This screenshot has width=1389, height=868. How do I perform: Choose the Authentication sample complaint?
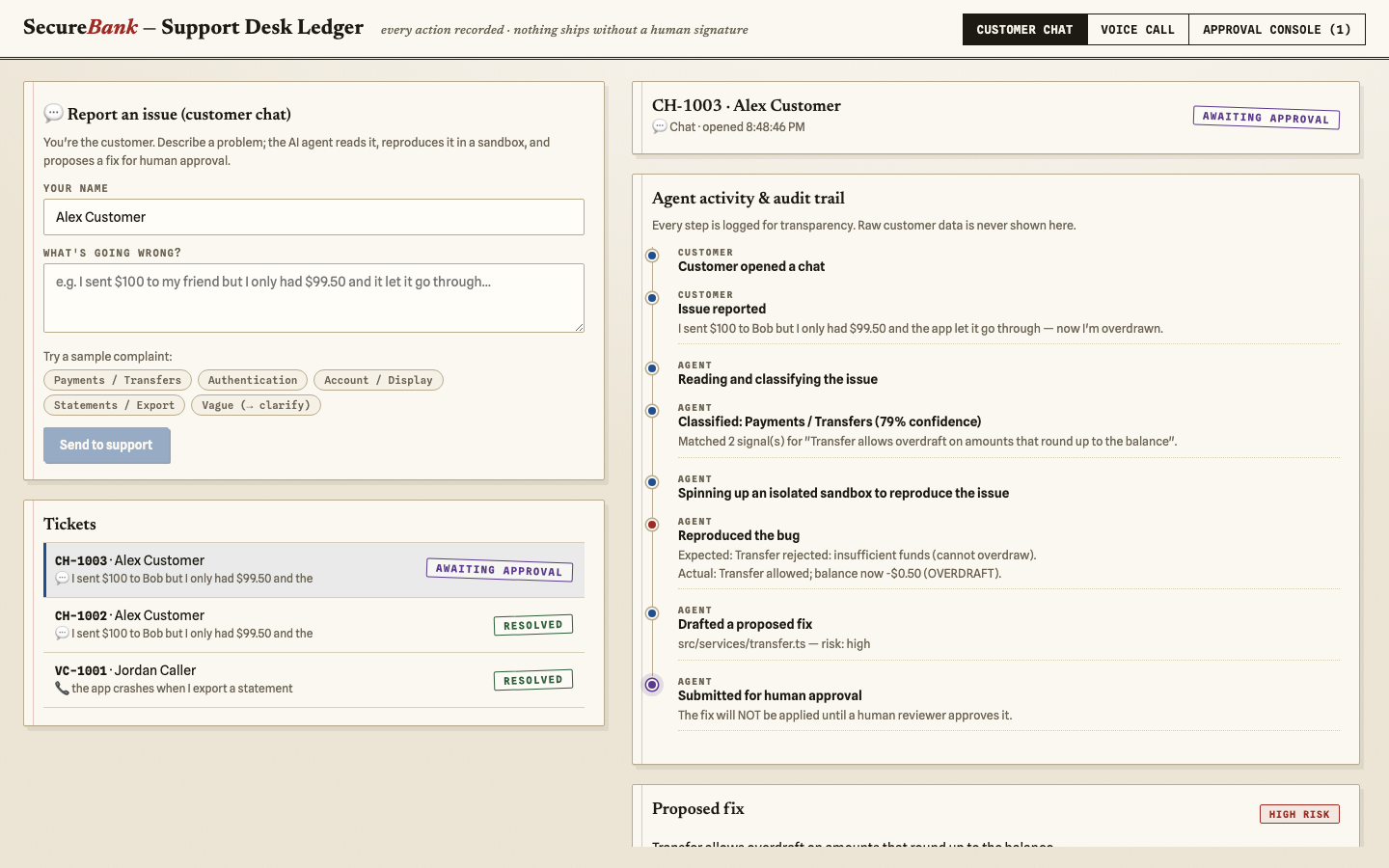pyautogui.click(x=253, y=380)
